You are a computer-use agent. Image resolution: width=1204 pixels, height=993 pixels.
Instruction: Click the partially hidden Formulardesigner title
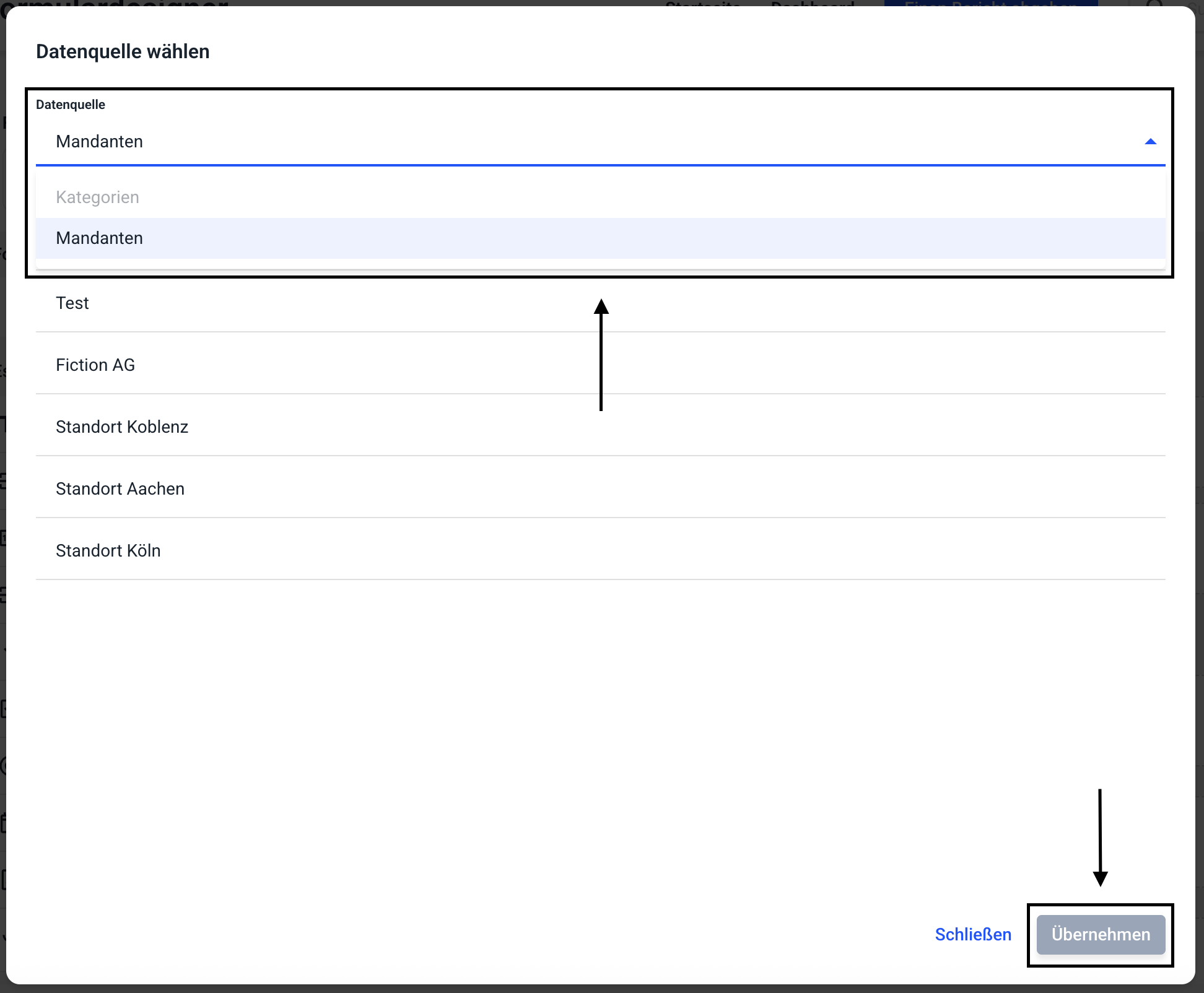point(115,3)
